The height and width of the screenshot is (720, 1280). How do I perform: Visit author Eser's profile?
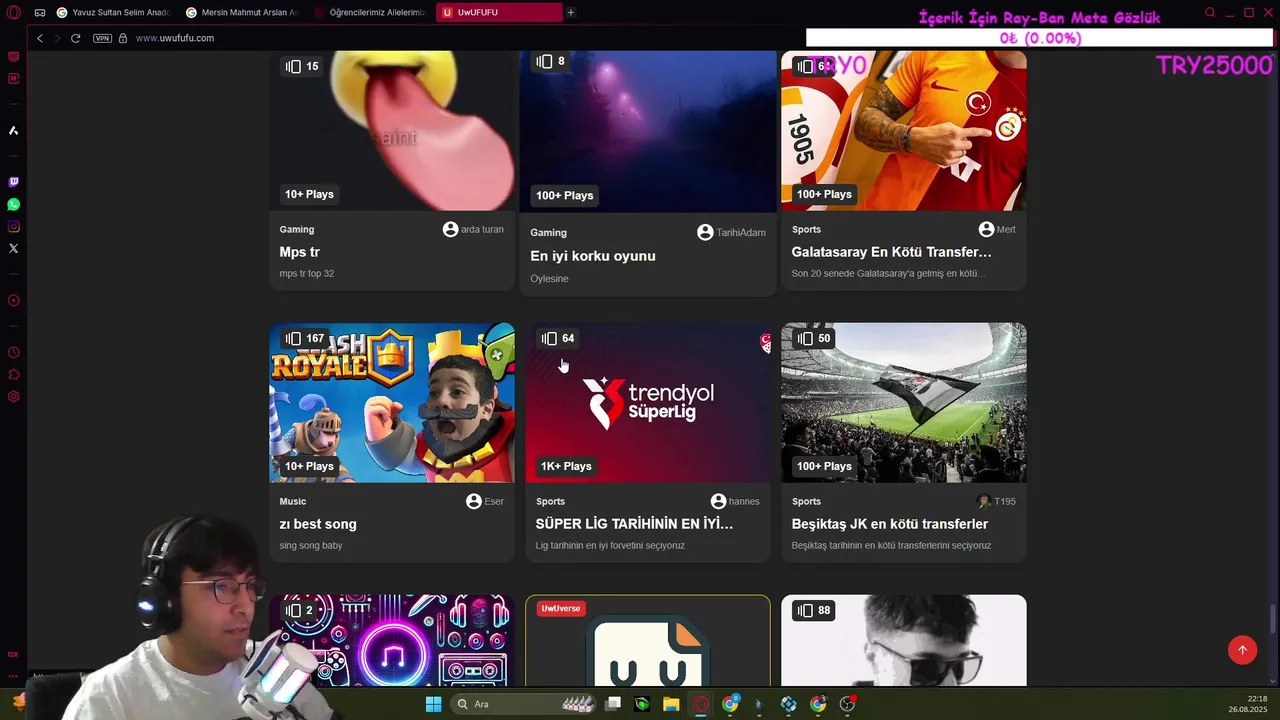pos(485,501)
